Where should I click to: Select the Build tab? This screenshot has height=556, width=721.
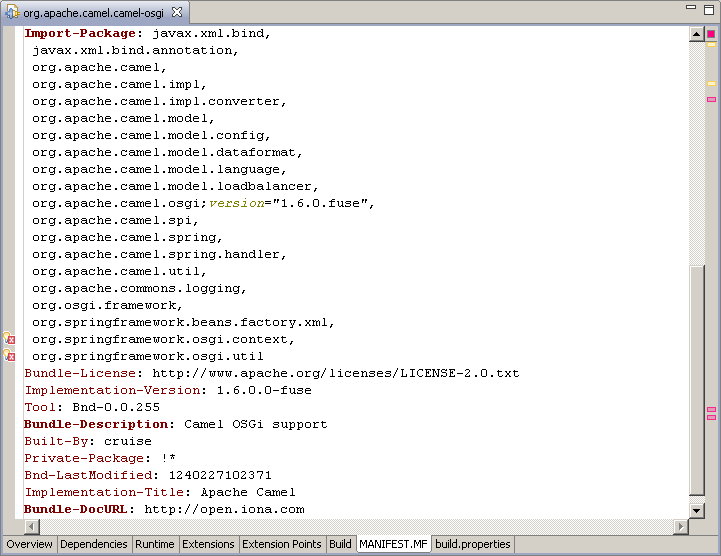(340, 545)
